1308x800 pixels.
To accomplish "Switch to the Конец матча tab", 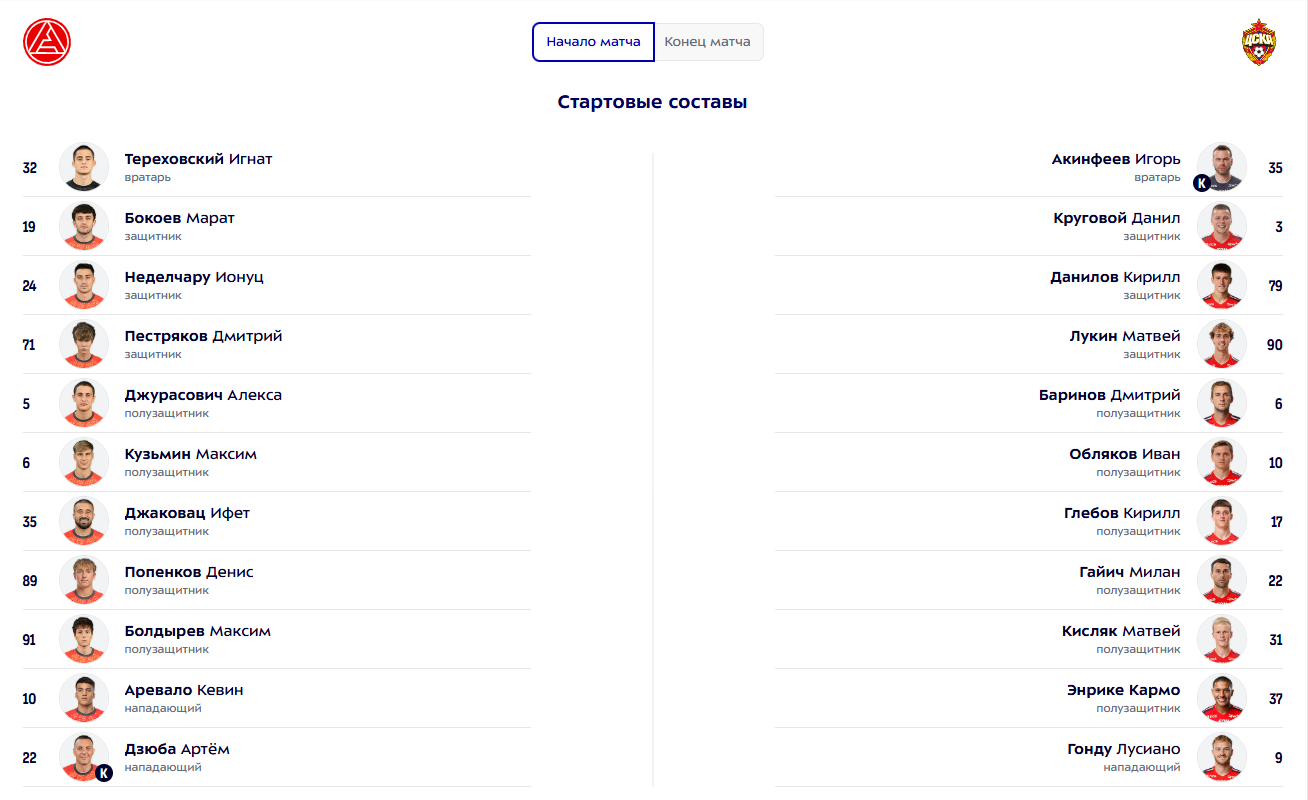I will click(708, 42).
